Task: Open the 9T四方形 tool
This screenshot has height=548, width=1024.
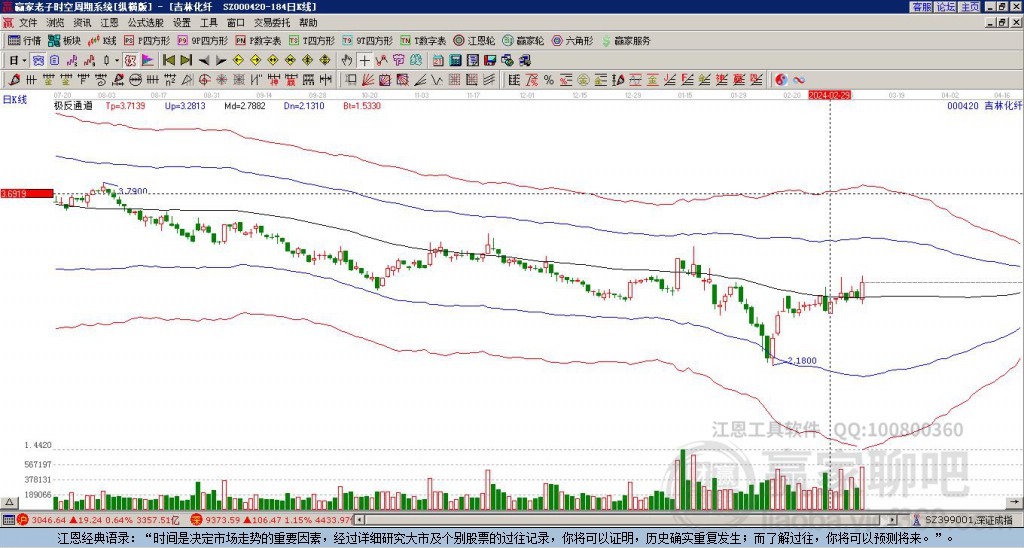Action: [367, 40]
